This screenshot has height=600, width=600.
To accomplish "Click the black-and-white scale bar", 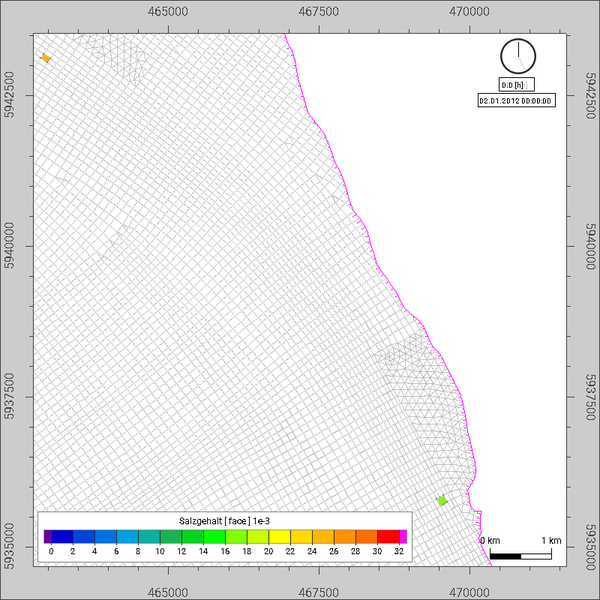I will (x=520, y=556).
